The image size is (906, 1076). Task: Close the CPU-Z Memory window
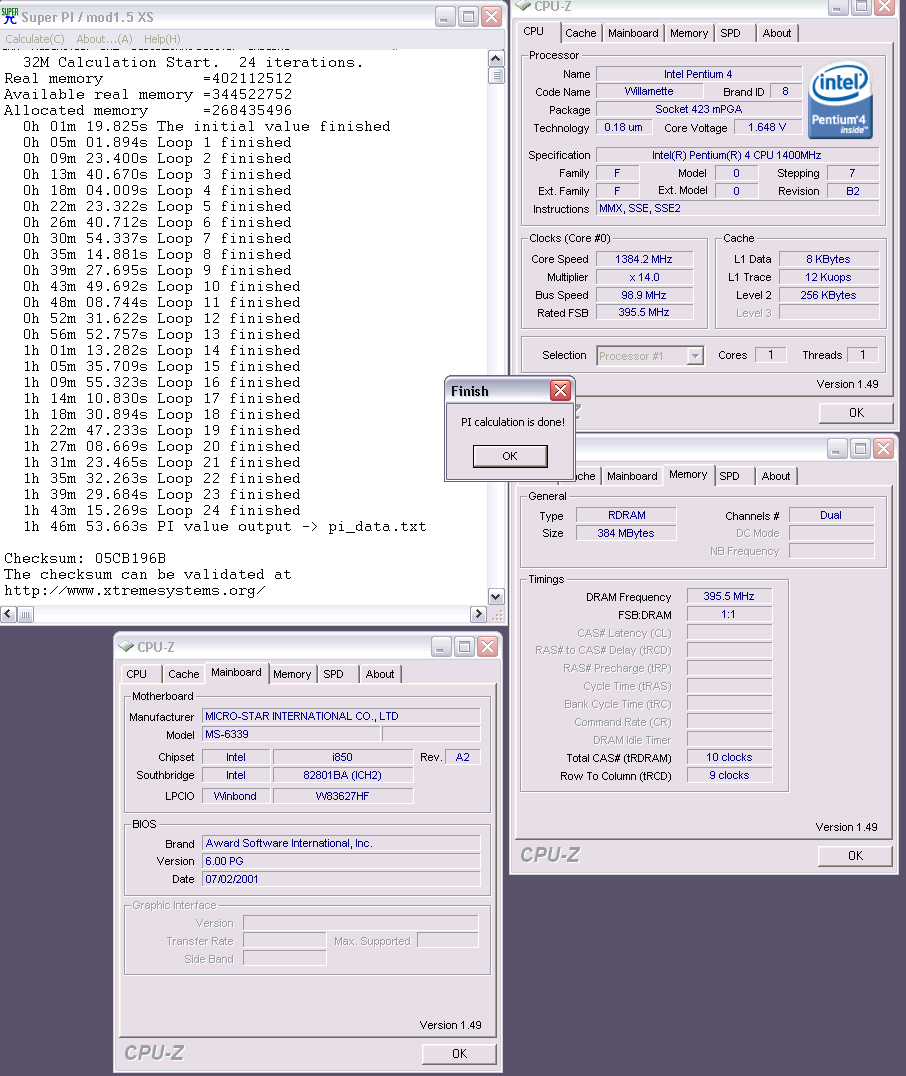click(x=883, y=449)
